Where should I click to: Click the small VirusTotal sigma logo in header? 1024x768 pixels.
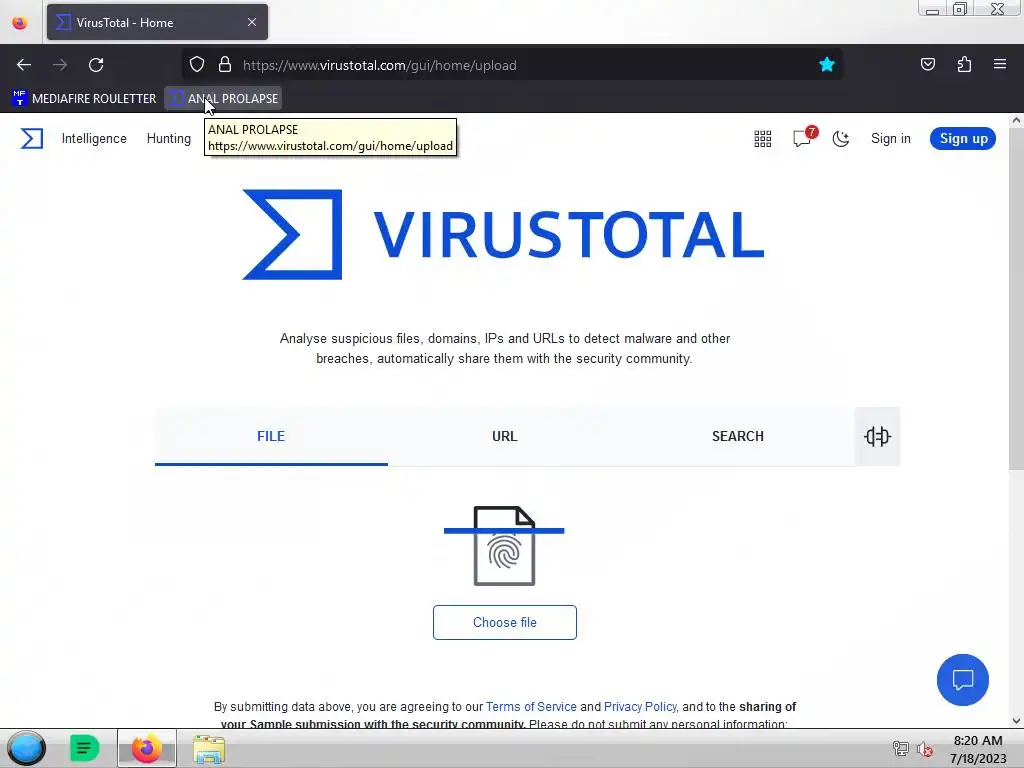pos(31,138)
